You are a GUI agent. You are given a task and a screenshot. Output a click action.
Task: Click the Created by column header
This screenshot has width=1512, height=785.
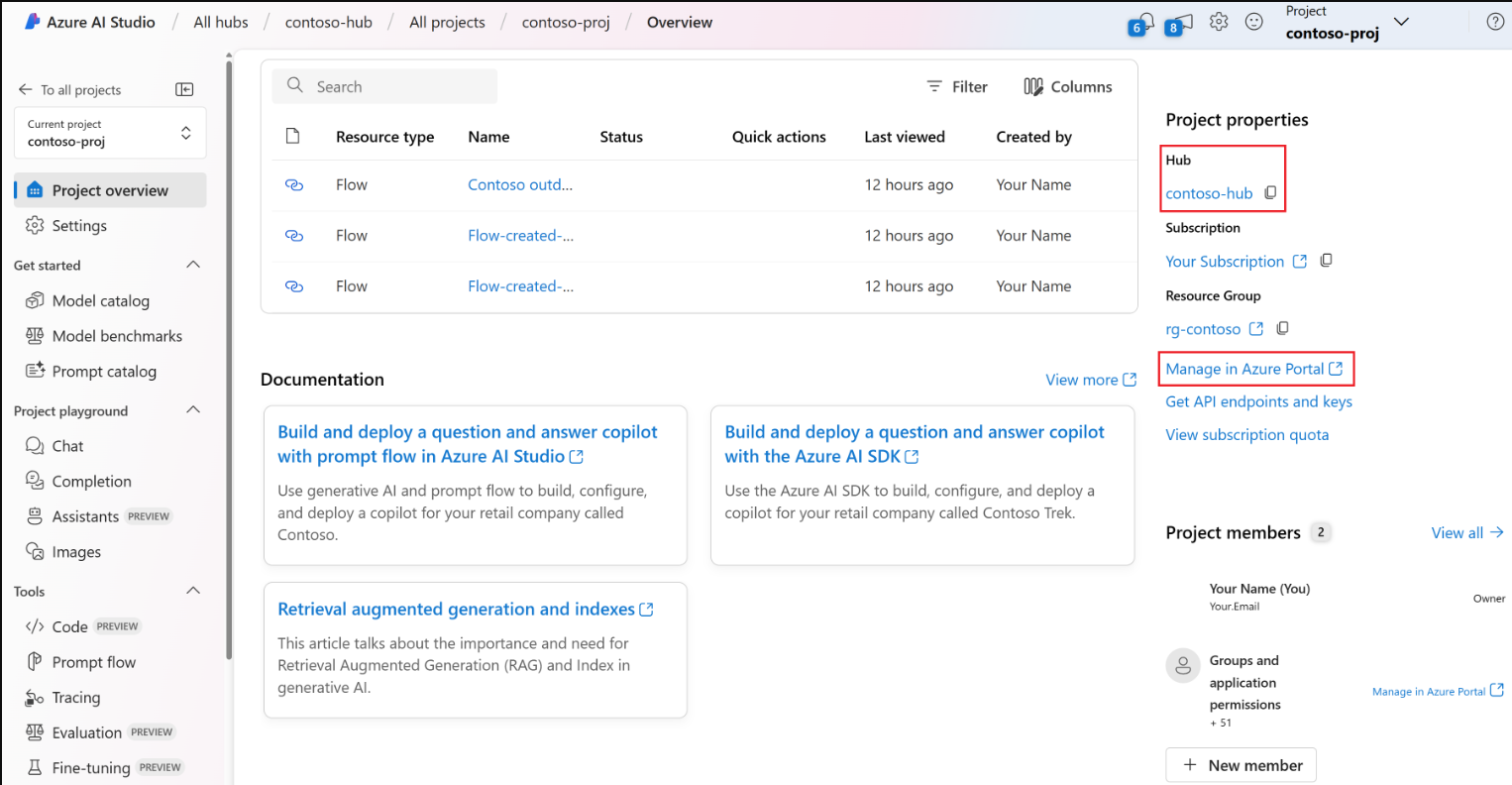coord(1033,137)
